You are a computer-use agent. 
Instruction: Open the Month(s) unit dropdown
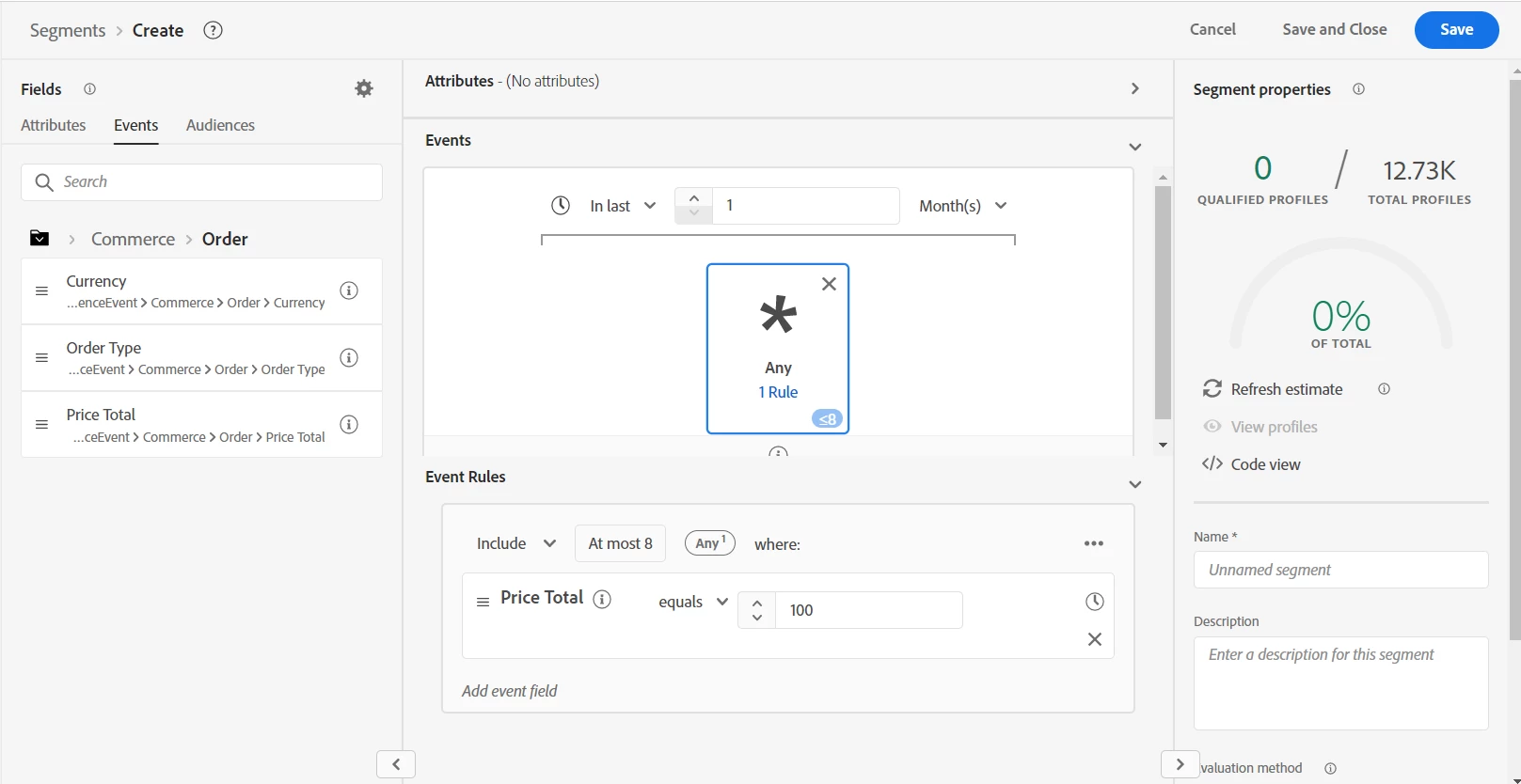click(963, 206)
